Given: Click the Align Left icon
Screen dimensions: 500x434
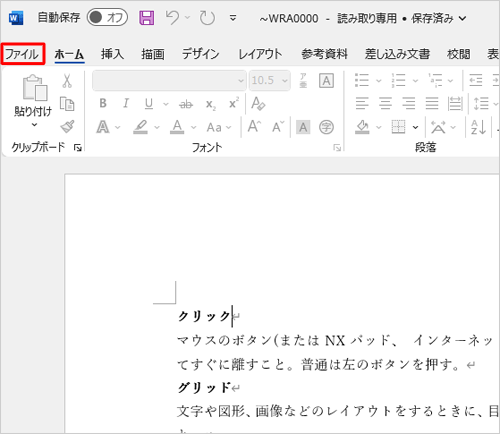Looking at the screenshot, I should click(x=362, y=103).
